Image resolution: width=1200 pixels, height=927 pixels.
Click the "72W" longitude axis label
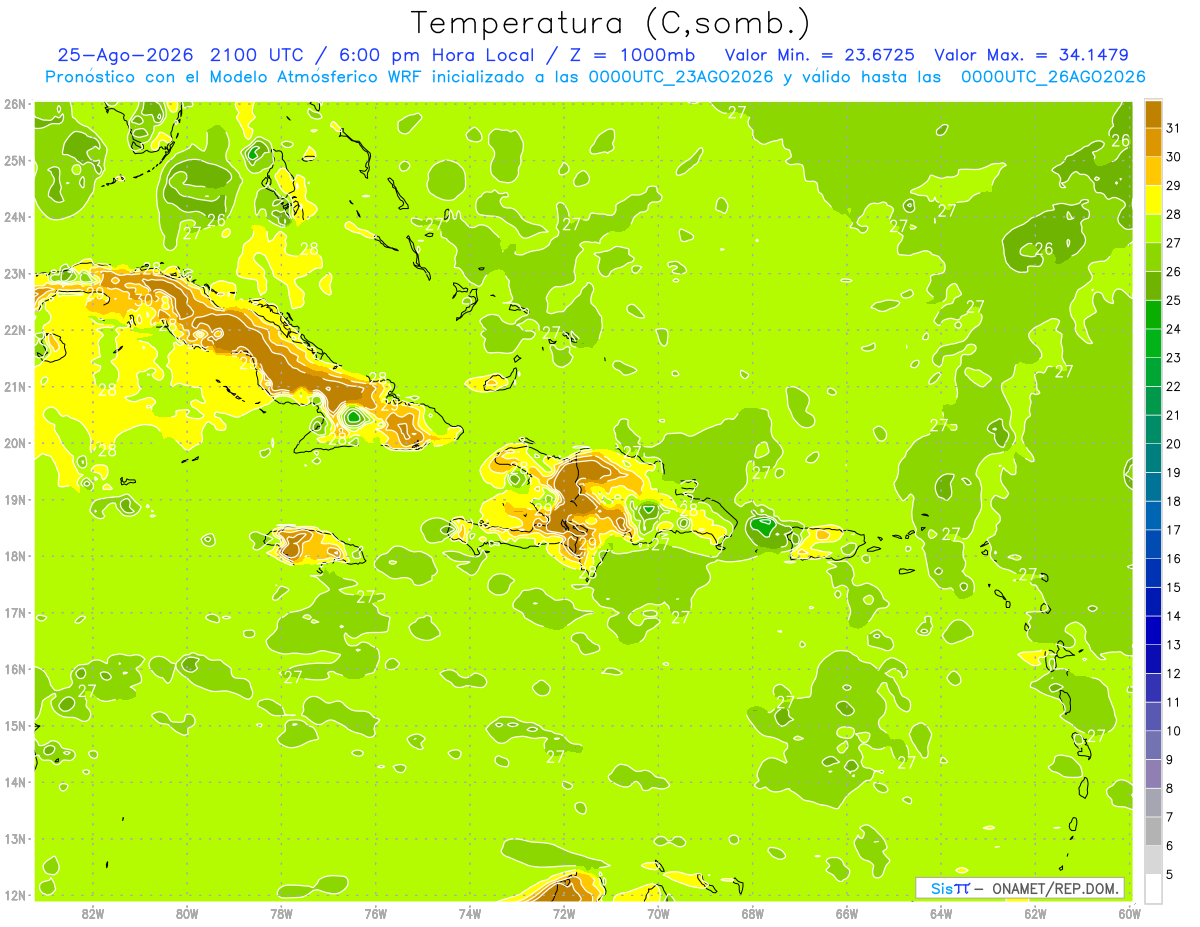click(564, 913)
